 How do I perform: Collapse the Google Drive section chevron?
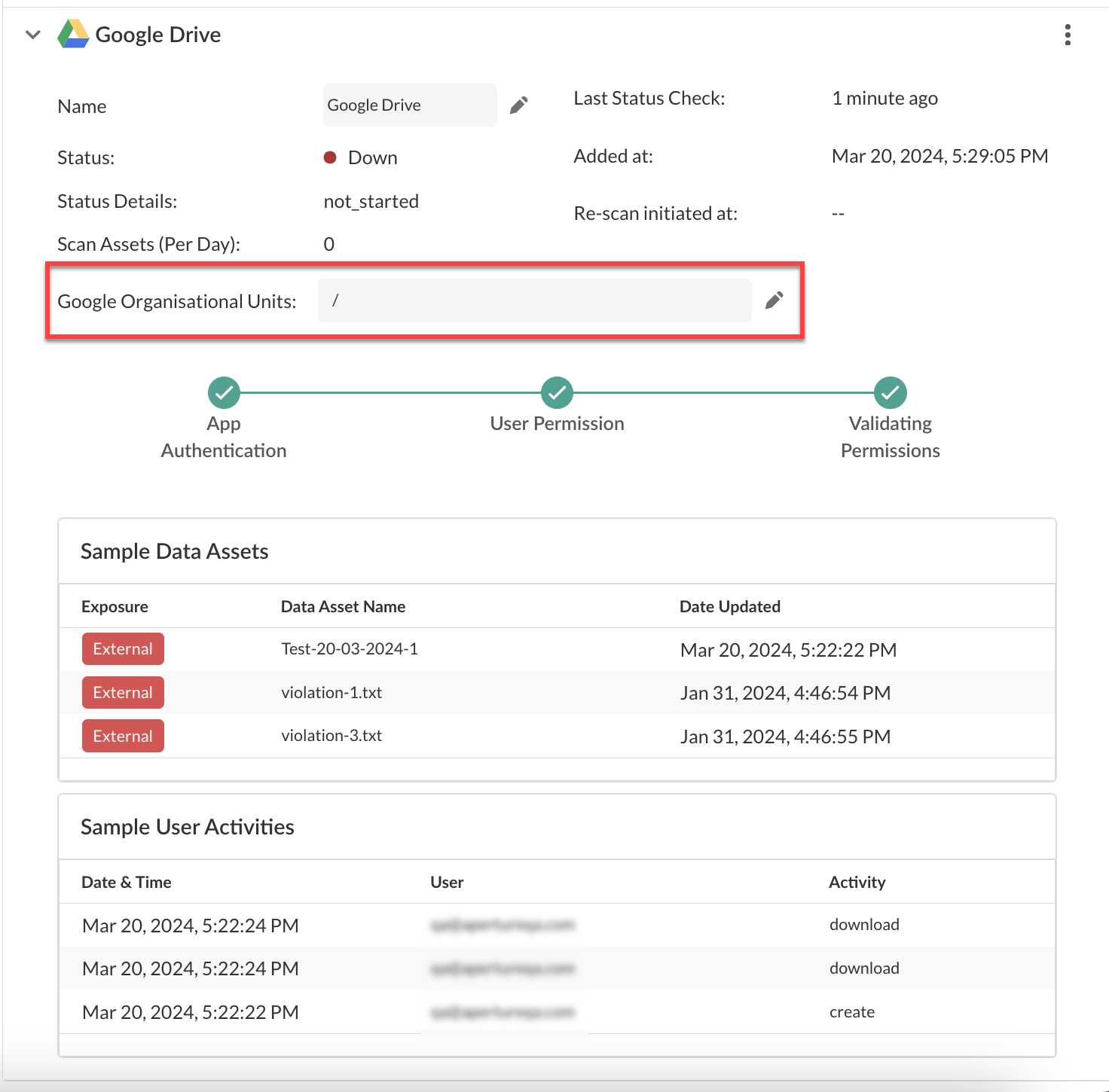tap(32, 35)
